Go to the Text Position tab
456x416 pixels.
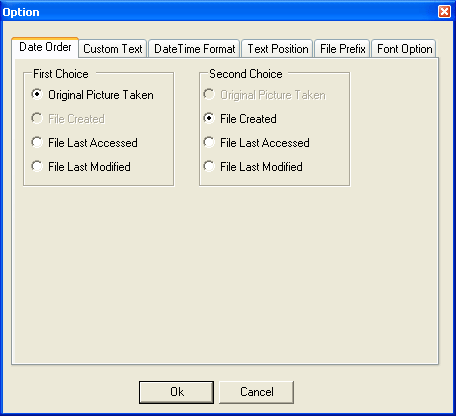pyautogui.click(x=277, y=49)
